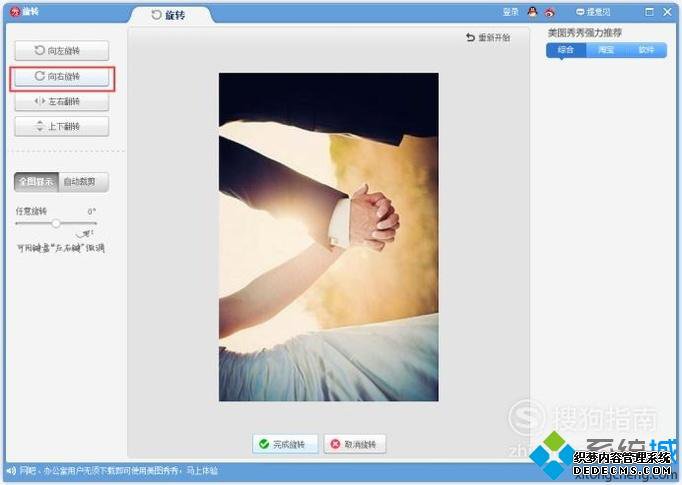Switch to the 淘宝 recommendation tab

[x=606, y=50]
